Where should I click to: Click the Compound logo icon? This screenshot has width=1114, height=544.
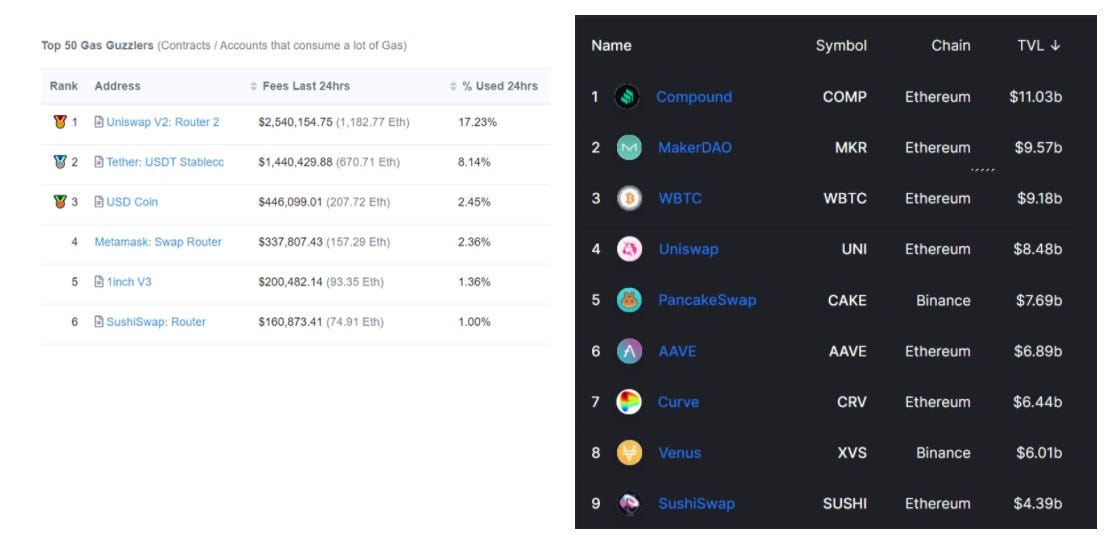[627, 97]
